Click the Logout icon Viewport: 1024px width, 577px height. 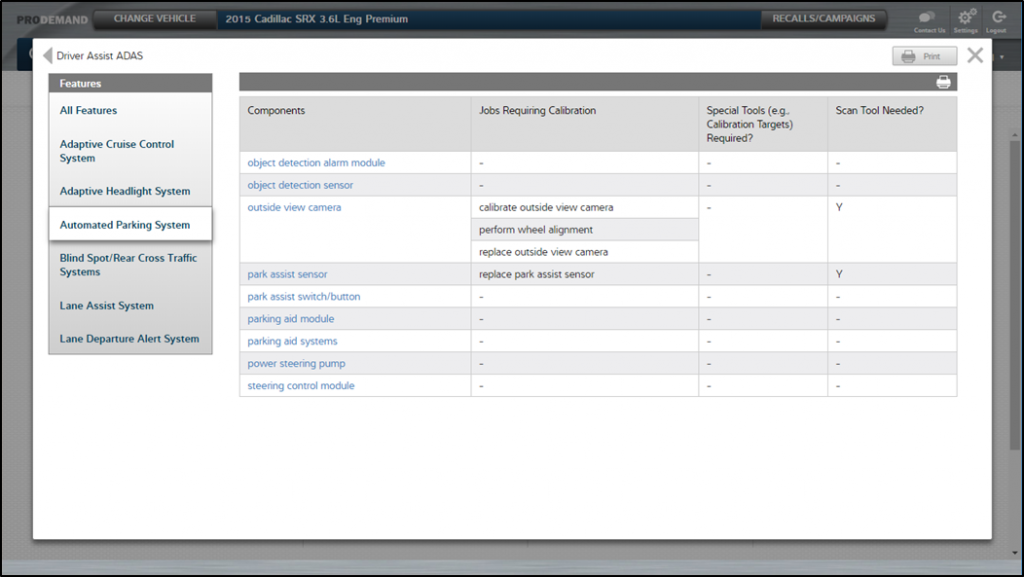click(x=997, y=18)
